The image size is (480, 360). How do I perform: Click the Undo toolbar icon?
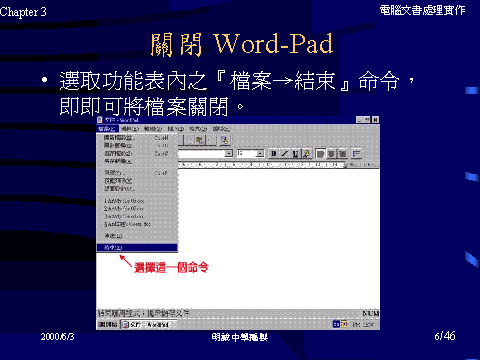coord(211,140)
